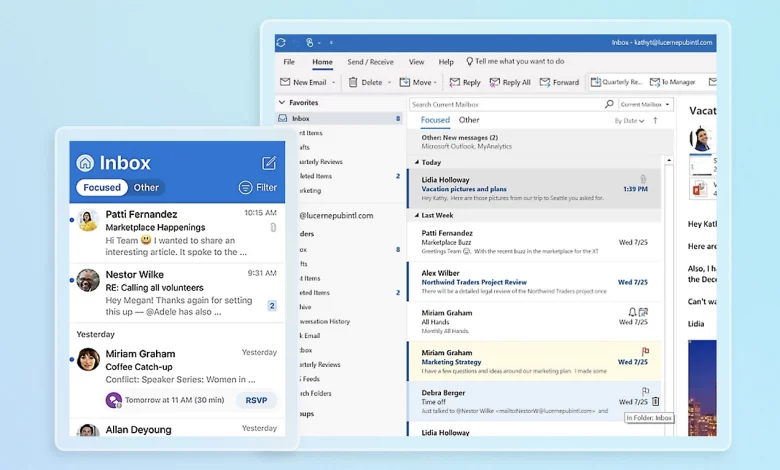
Task: Click the trash icon on Debra Berger's email
Action: [656, 401]
